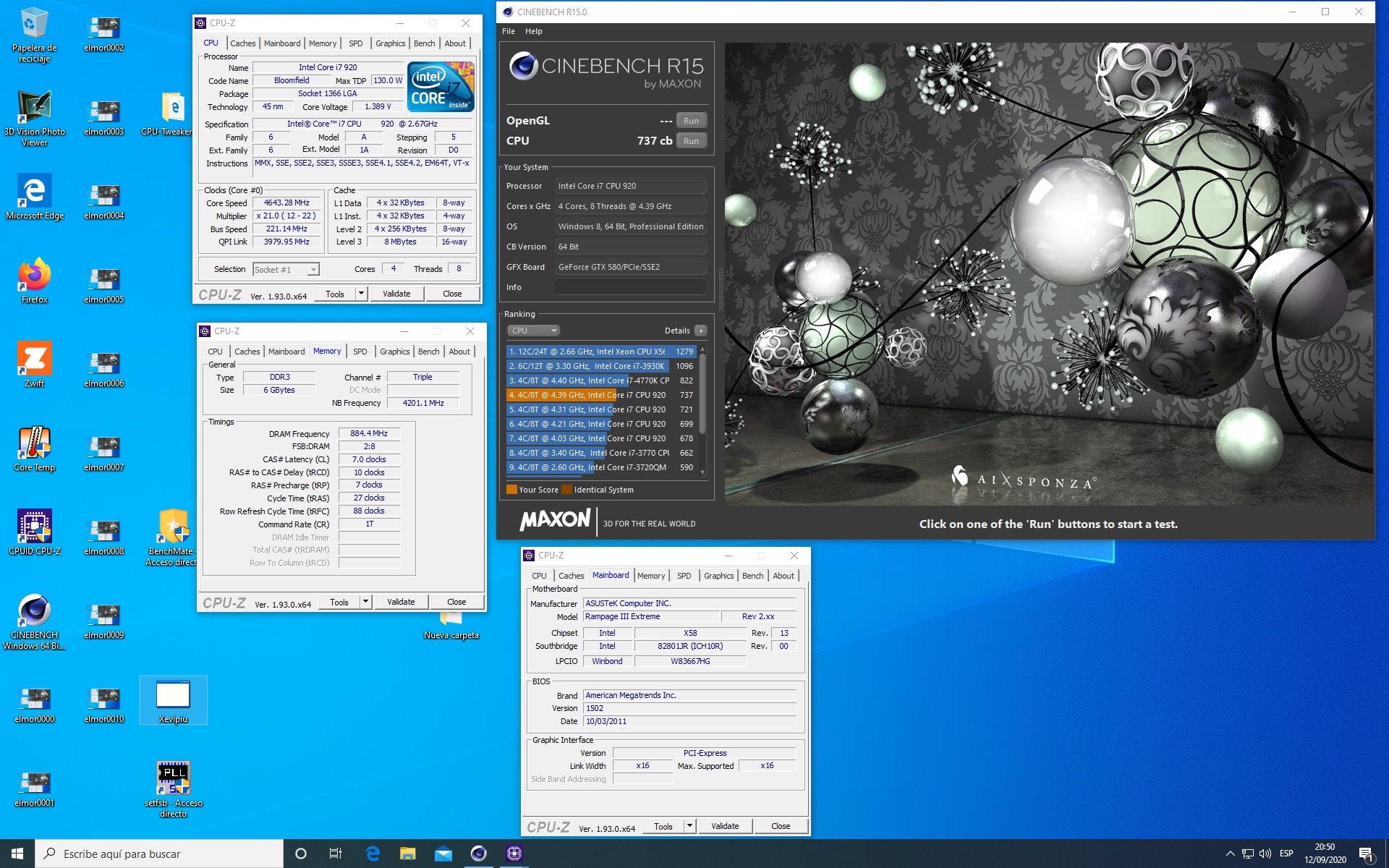Open Cortana circle icon in taskbar
Image resolution: width=1389 pixels, height=868 pixels.
(301, 854)
